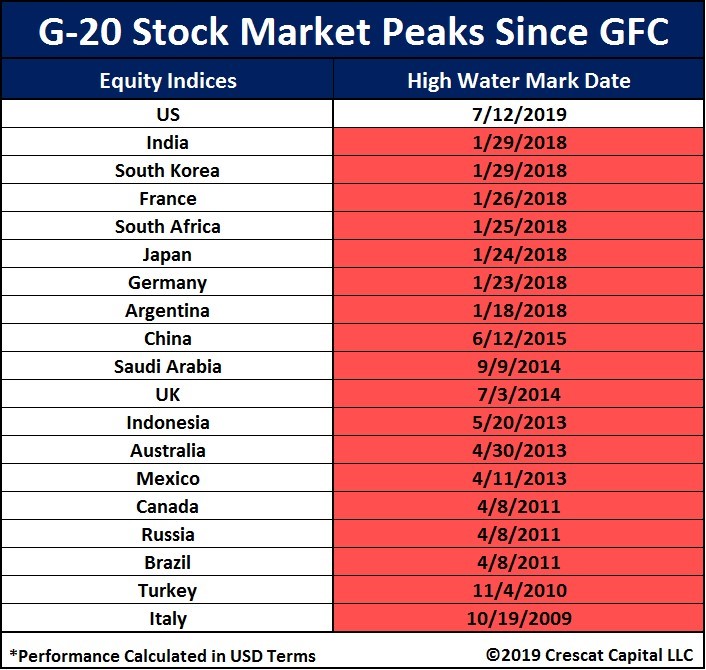Select the Japan country cell

coord(168,254)
